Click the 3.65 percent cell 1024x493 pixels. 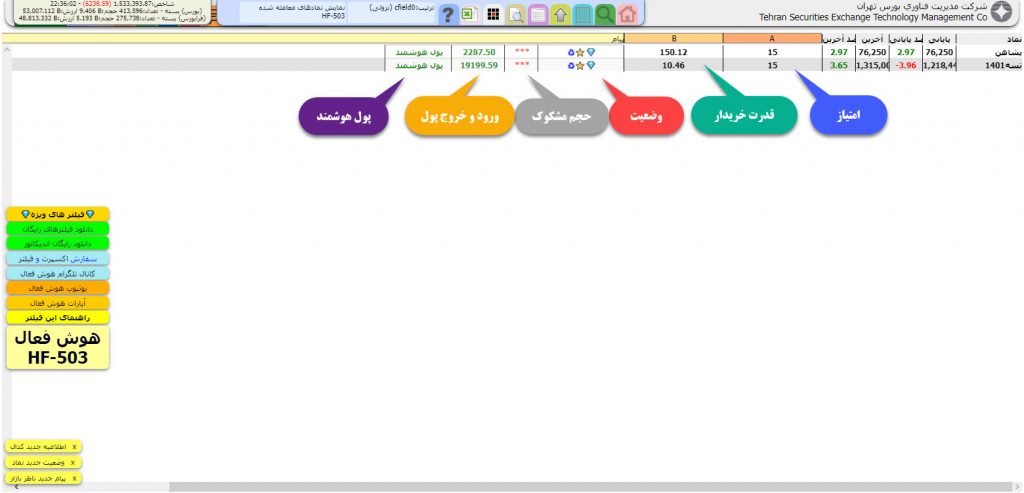(839, 65)
